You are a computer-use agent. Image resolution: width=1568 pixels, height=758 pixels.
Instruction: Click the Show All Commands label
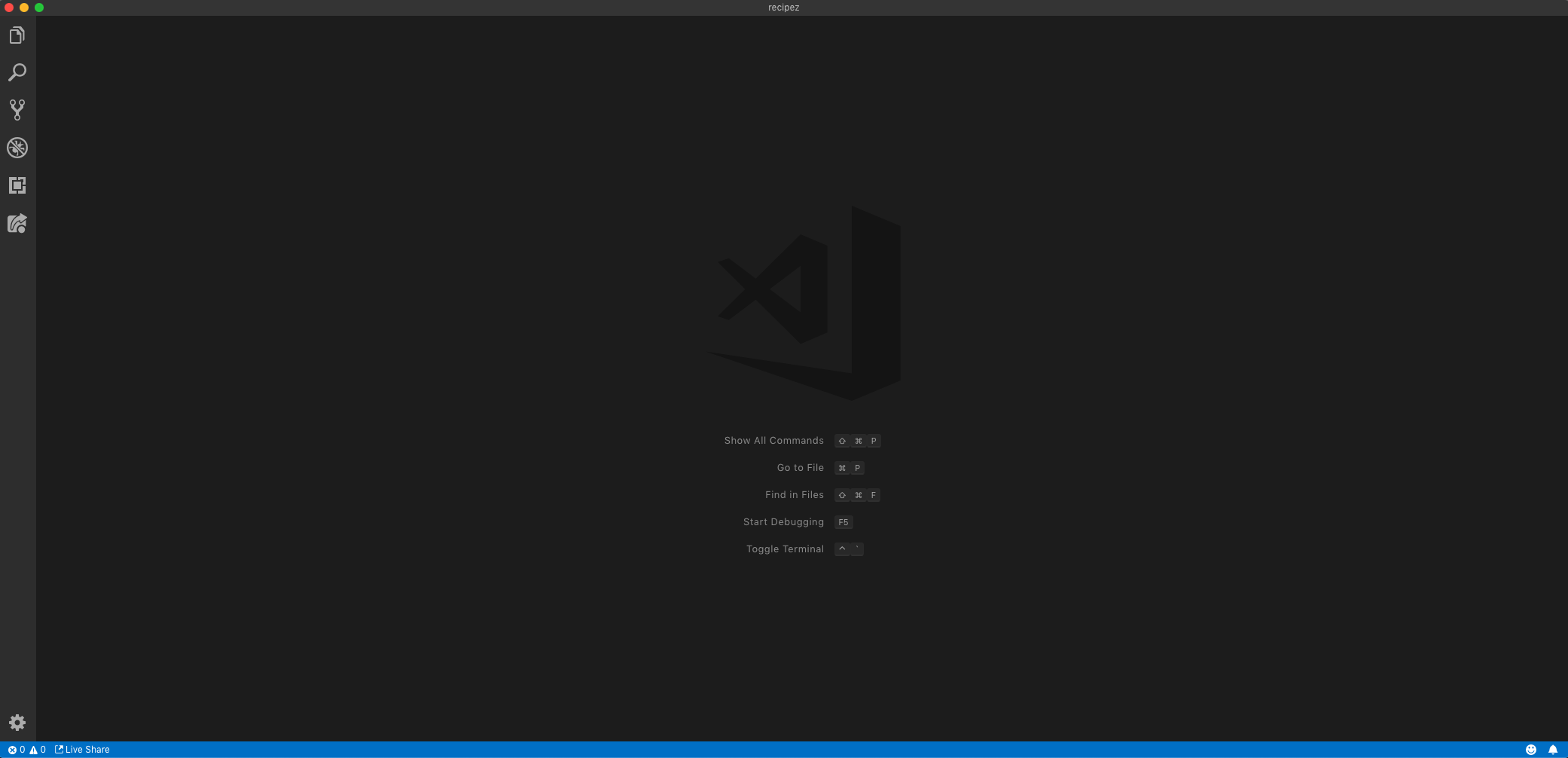coord(773,441)
